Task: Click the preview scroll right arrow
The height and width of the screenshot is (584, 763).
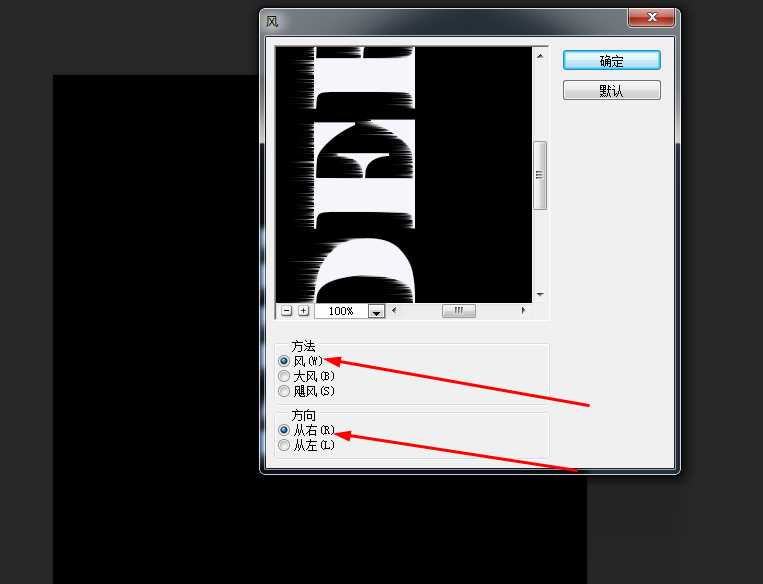Action: tap(523, 311)
